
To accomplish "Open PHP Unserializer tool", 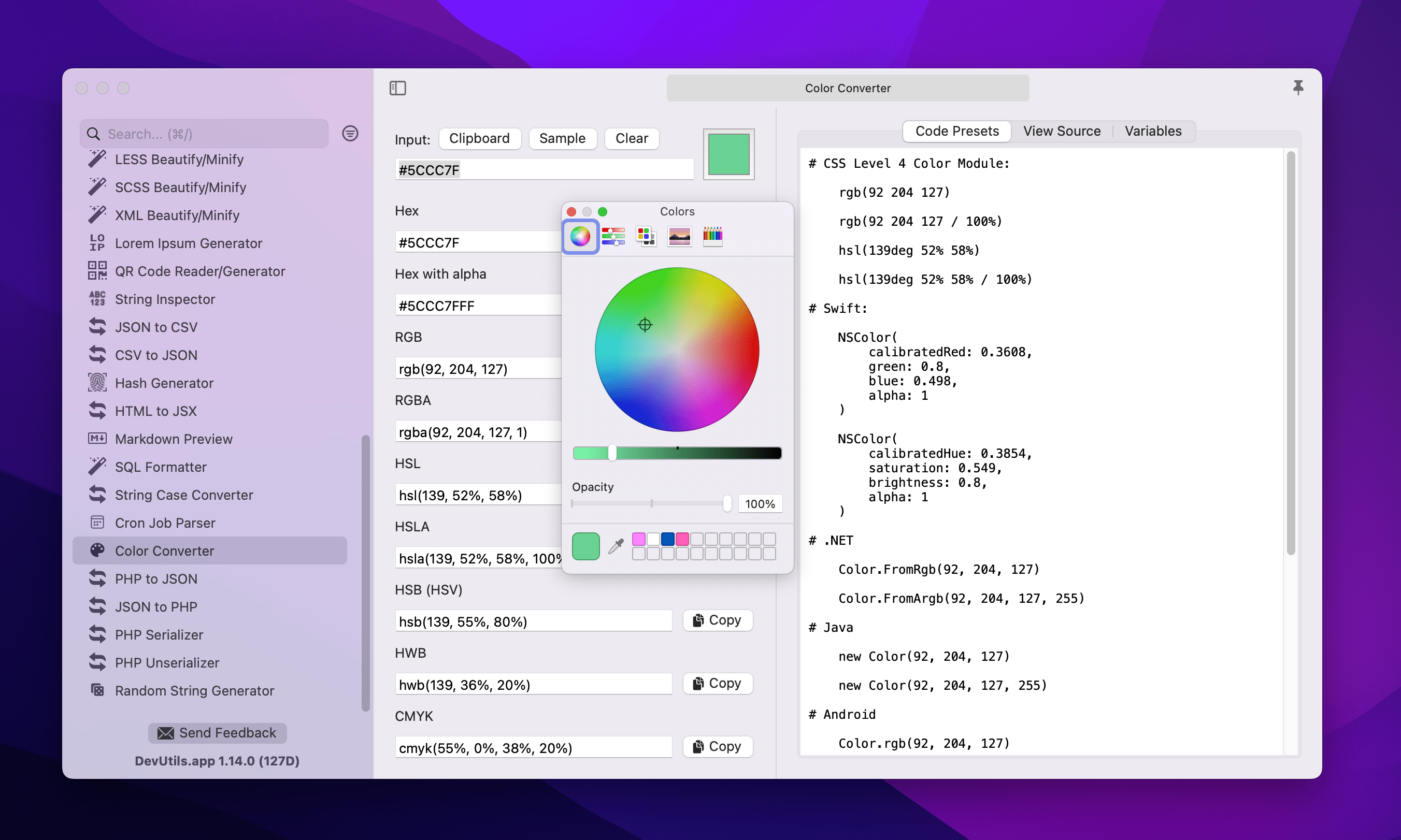I will point(209,663).
